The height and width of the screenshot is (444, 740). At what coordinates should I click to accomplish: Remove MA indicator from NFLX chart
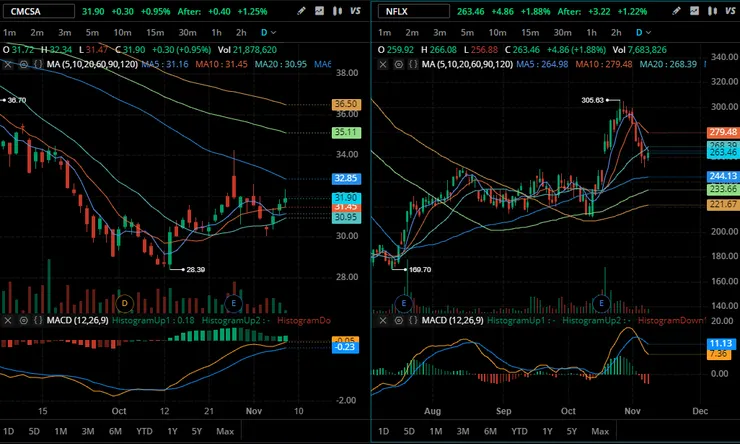pos(383,64)
